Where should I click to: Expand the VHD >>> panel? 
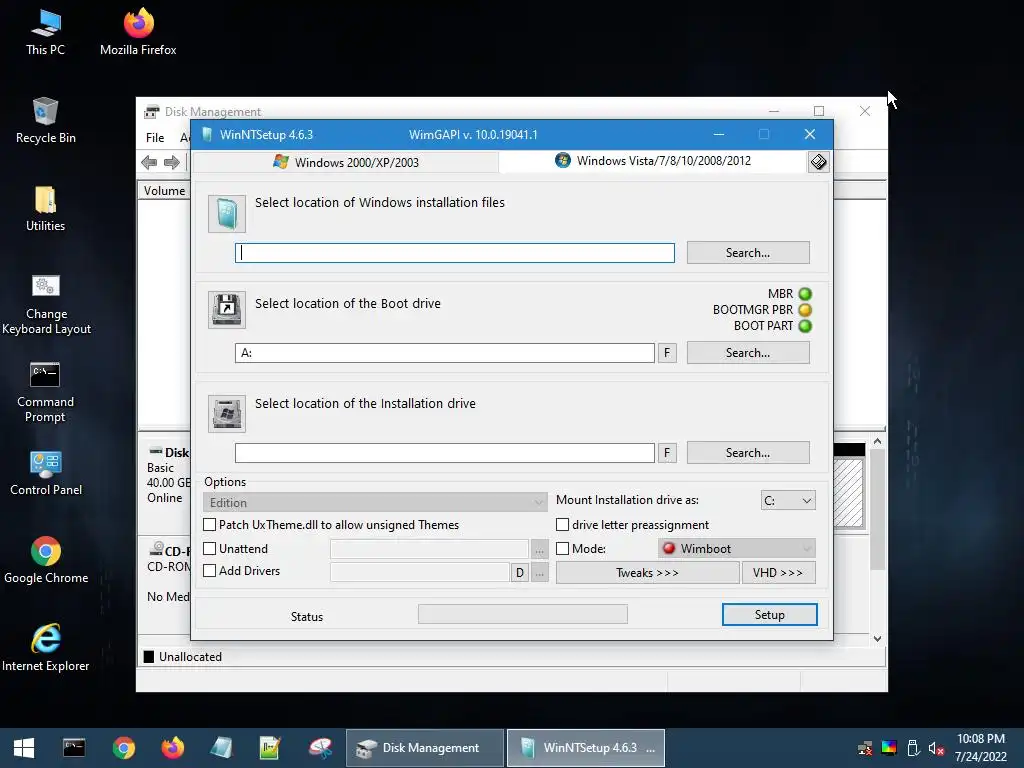tap(778, 573)
